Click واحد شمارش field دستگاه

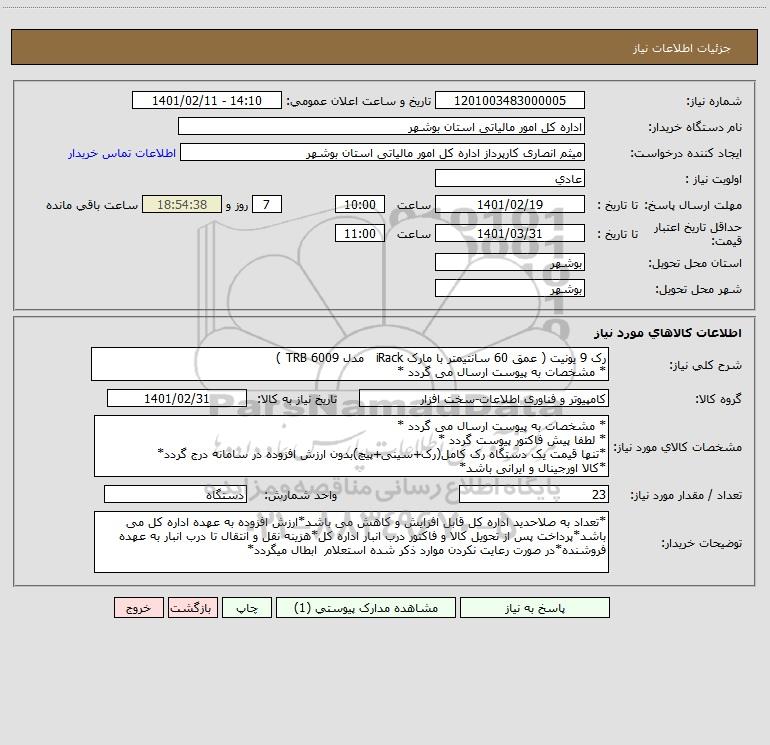(175, 494)
